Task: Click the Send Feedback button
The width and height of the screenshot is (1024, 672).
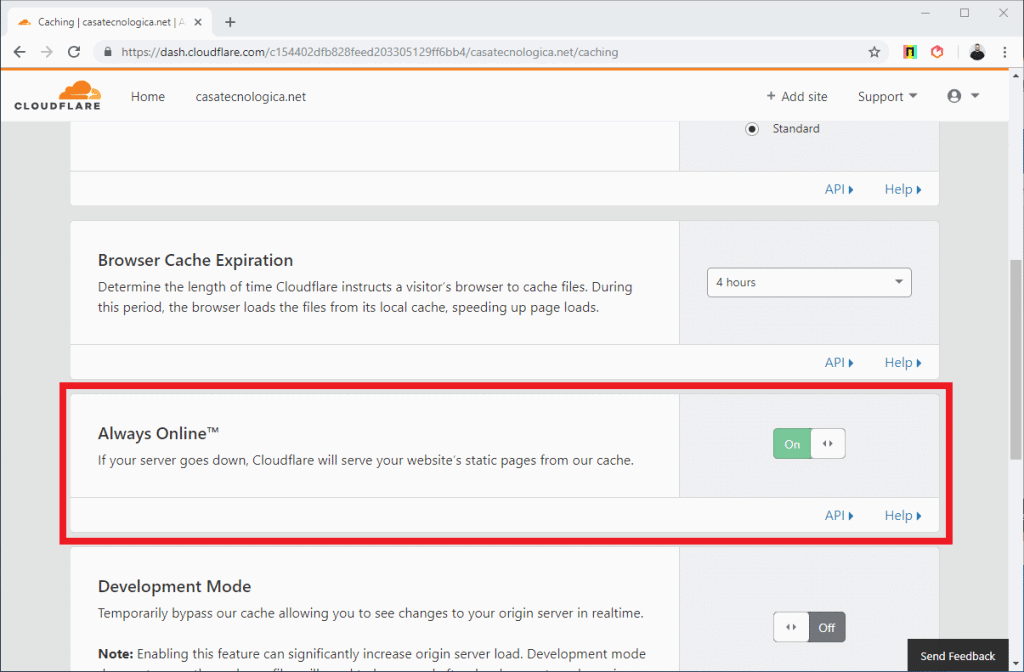Action: (956, 655)
